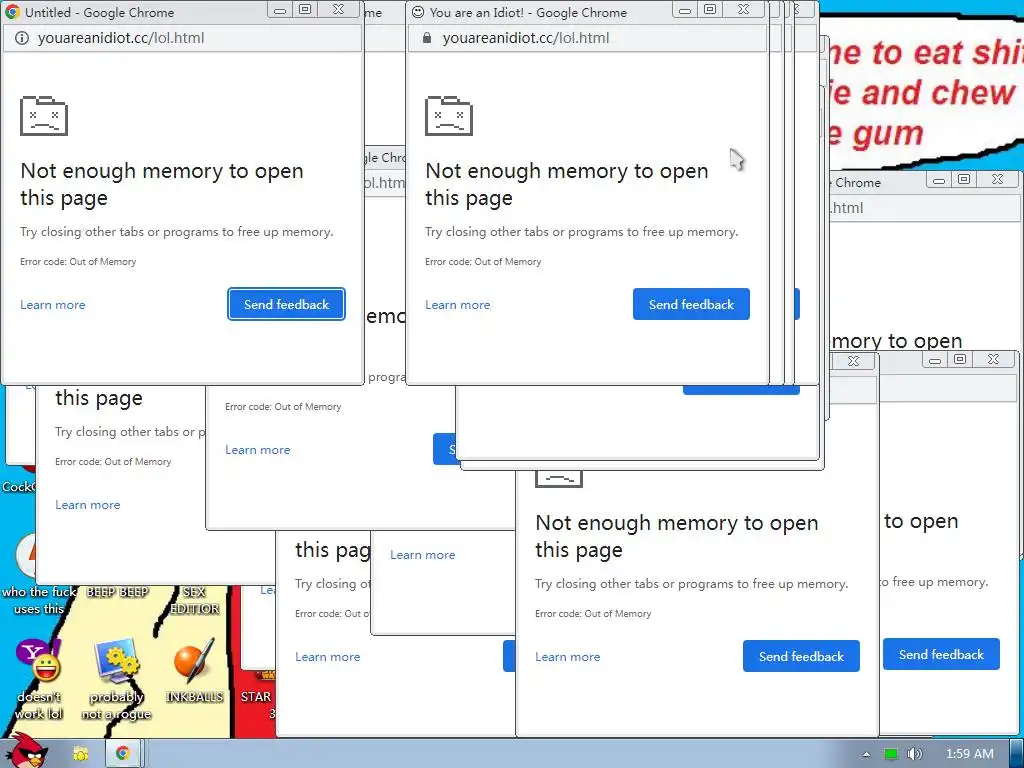The image size is (1024, 768).
Task: Show hidden tray icons arrow
Action: point(866,754)
